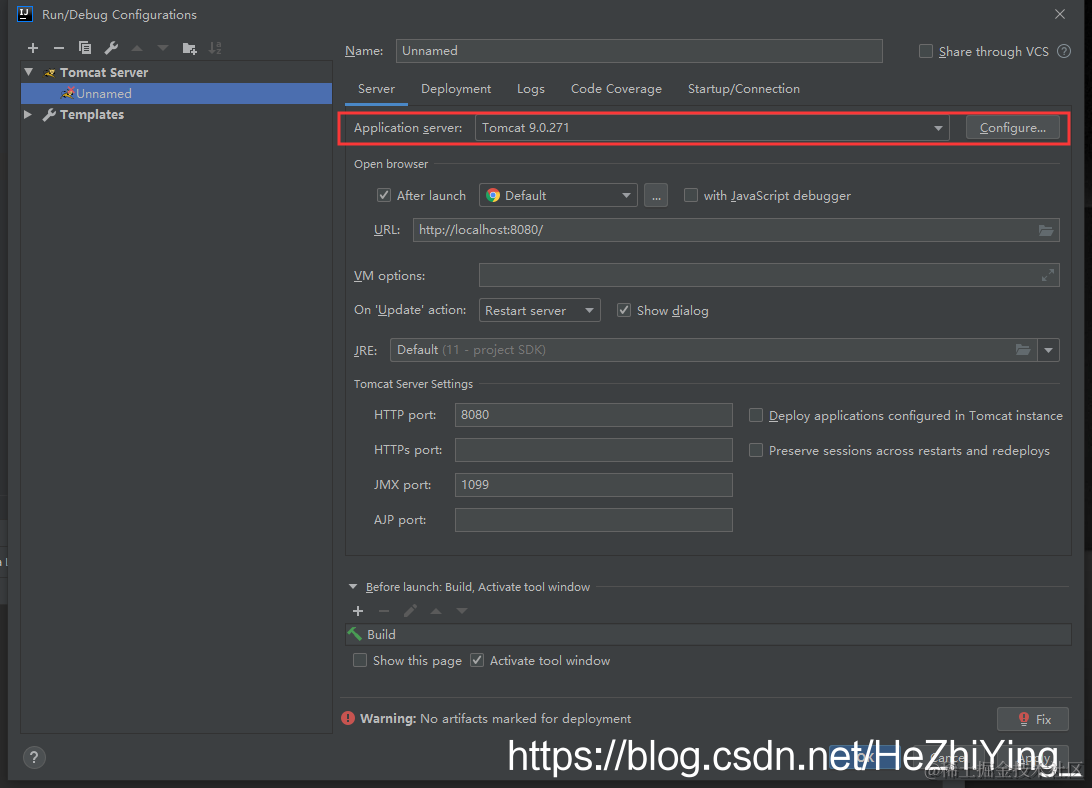Move before launch task down
Screen dimensions: 1092x788
462,611
